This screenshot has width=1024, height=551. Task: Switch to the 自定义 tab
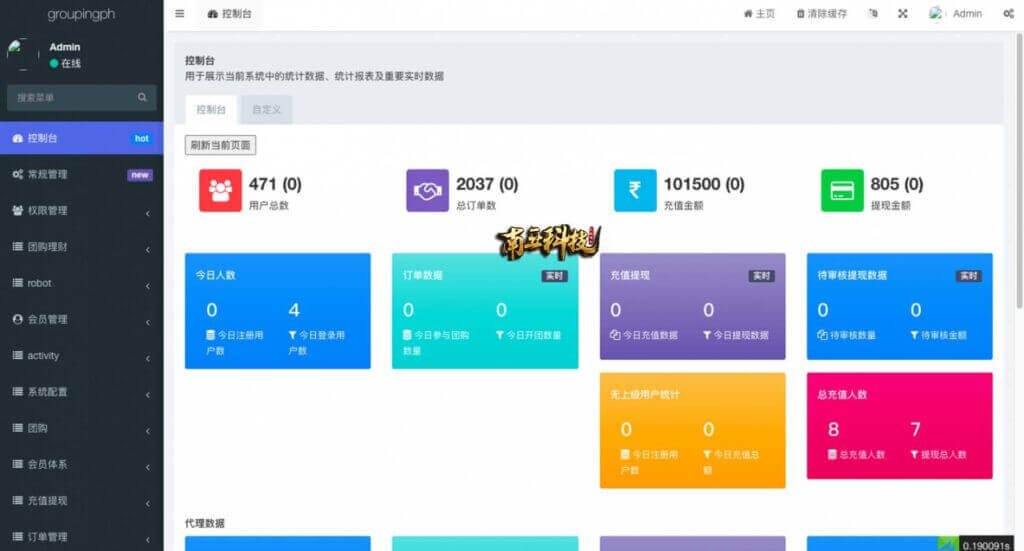click(x=266, y=110)
